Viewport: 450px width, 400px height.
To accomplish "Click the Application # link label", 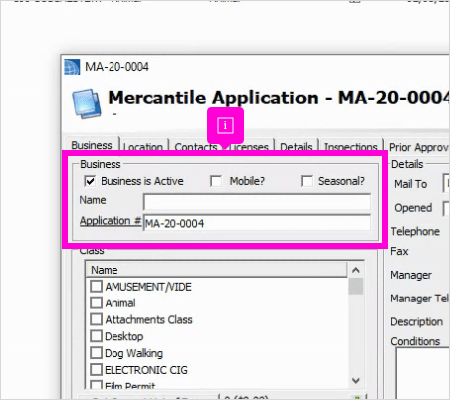I will [110, 221].
